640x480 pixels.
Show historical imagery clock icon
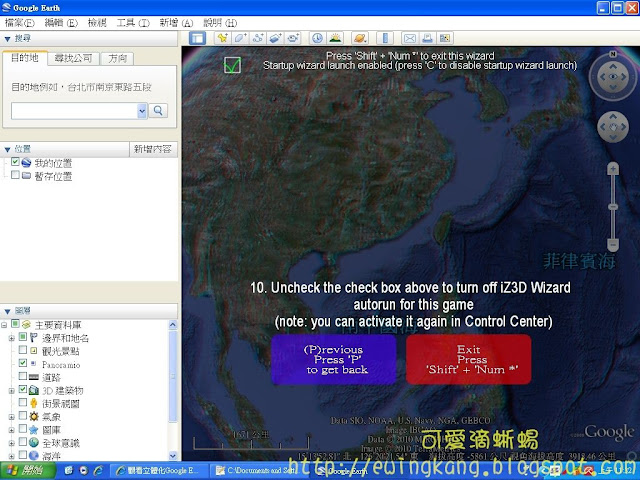click(318, 38)
